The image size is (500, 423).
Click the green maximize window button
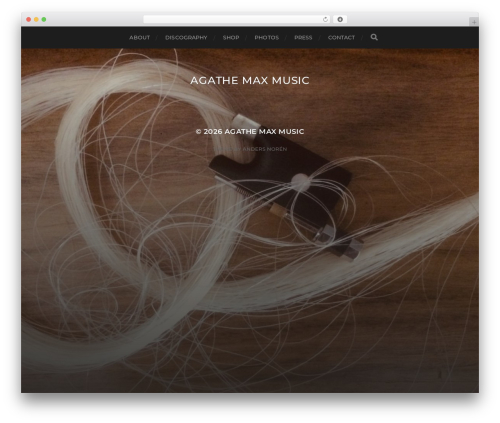pyautogui.click(x=44, y=19)
